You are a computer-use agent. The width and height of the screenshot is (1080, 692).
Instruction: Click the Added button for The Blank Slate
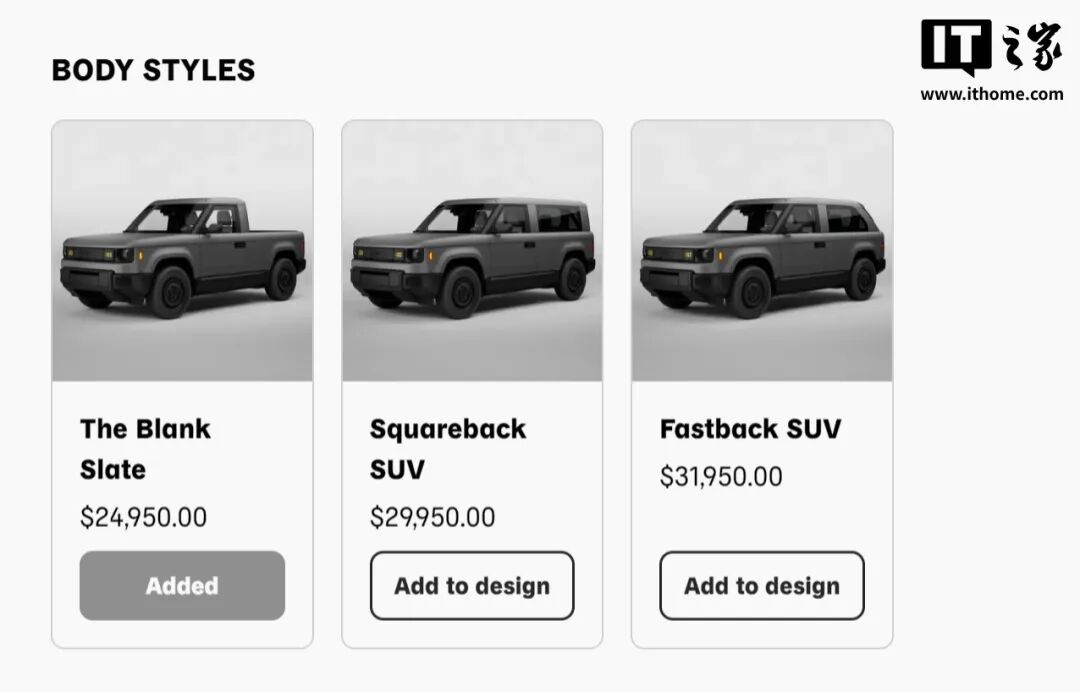182,585
